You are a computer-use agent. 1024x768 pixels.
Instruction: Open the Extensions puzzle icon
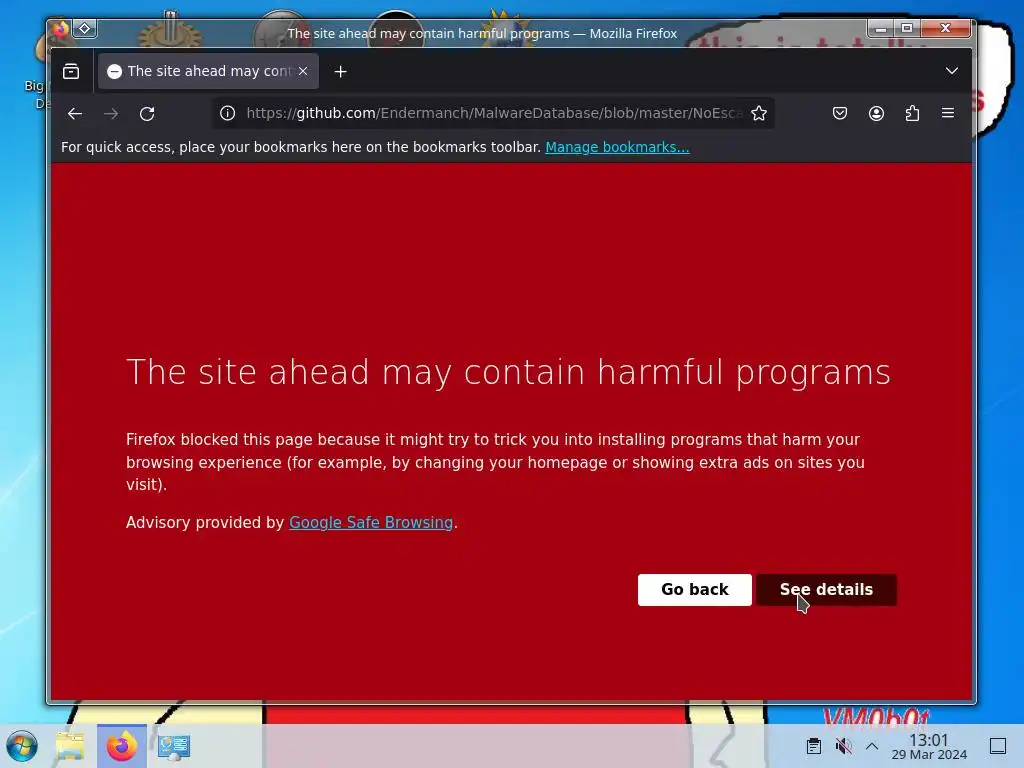click(x=912, y=113)
